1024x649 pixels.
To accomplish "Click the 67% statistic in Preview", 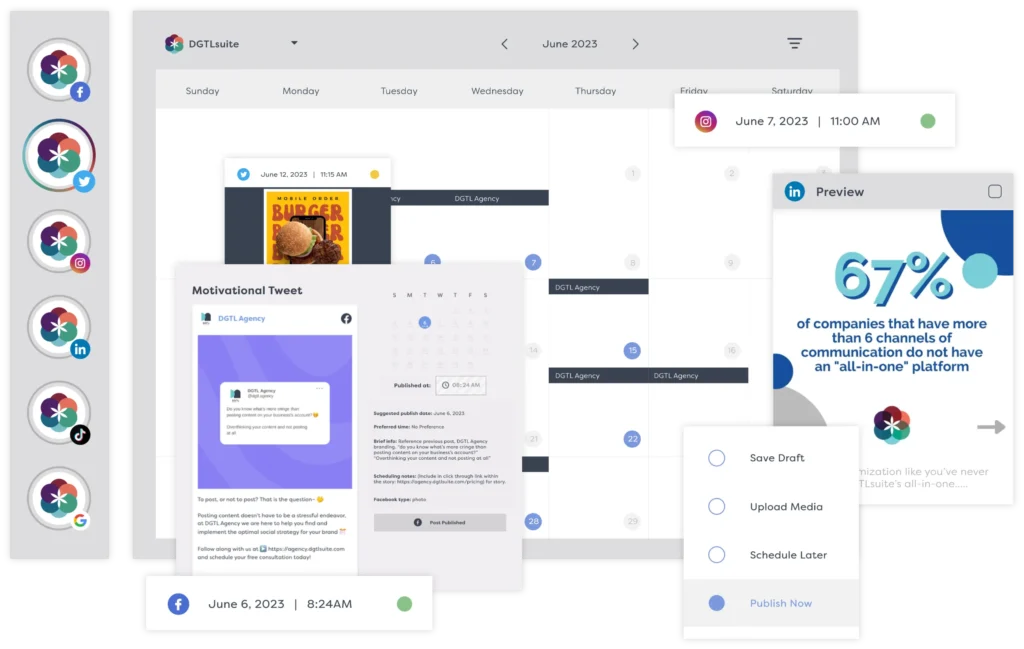I will (893, 279).
